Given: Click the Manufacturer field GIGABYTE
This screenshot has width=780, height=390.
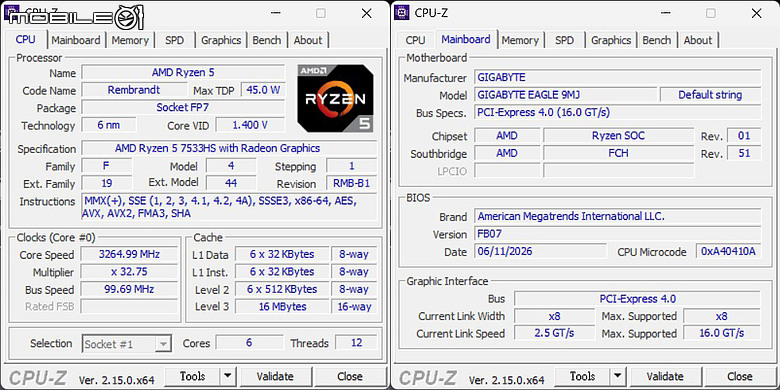Looking at the screenshot, I should pos(617,77).
